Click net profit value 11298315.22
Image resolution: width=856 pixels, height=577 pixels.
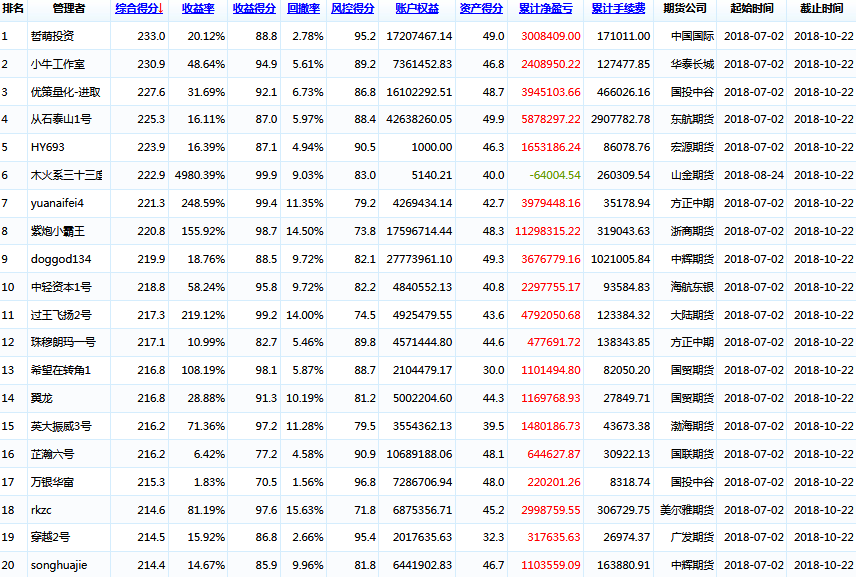click(548, 231)
